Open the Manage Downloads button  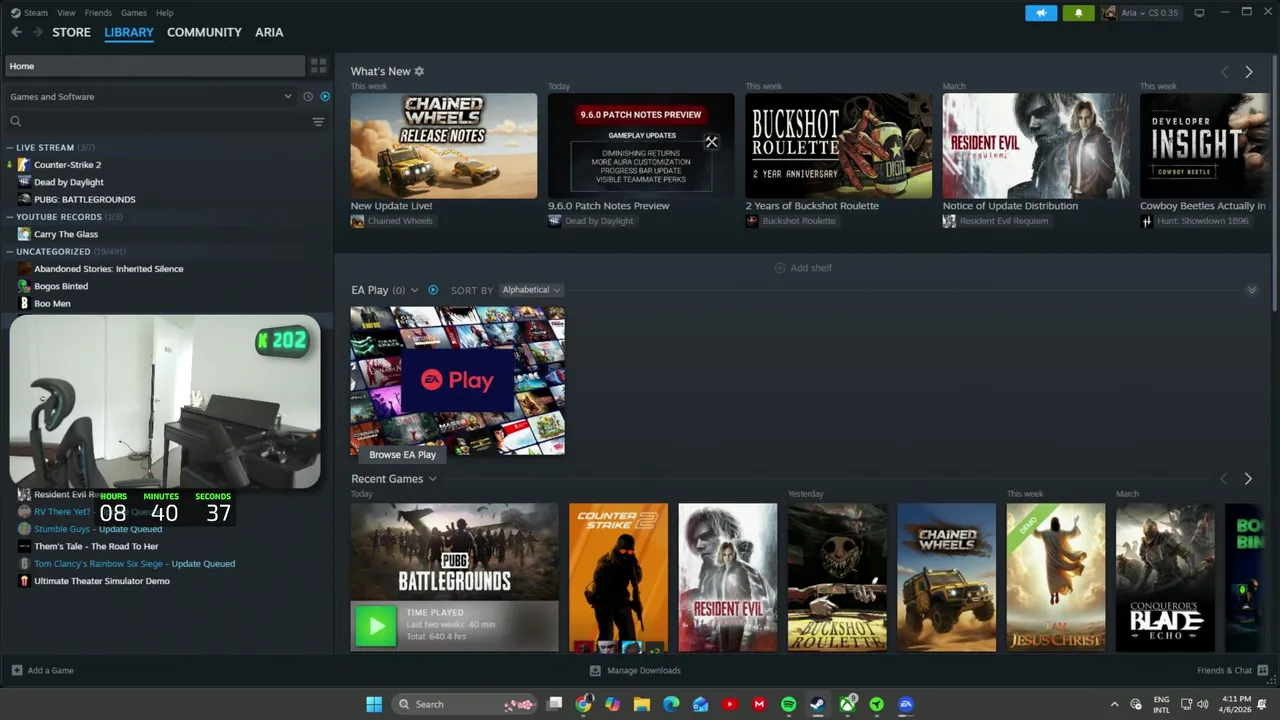tap(635, 670)
